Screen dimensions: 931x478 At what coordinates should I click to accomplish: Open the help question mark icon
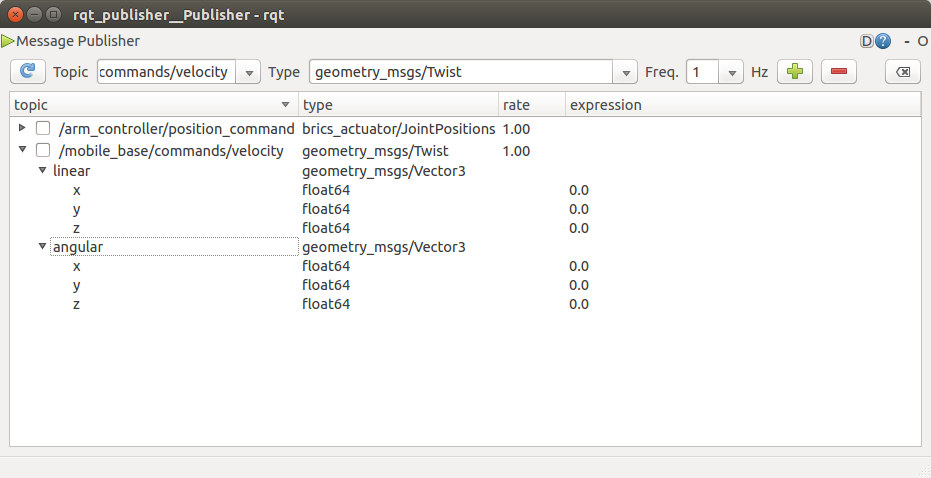point(883,41)
